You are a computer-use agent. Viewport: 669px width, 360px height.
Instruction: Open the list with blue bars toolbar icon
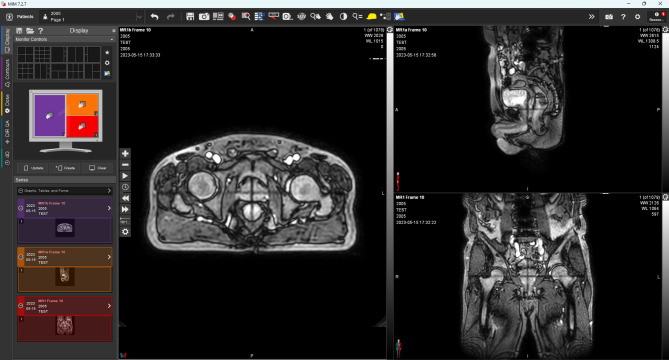(259, 17)
